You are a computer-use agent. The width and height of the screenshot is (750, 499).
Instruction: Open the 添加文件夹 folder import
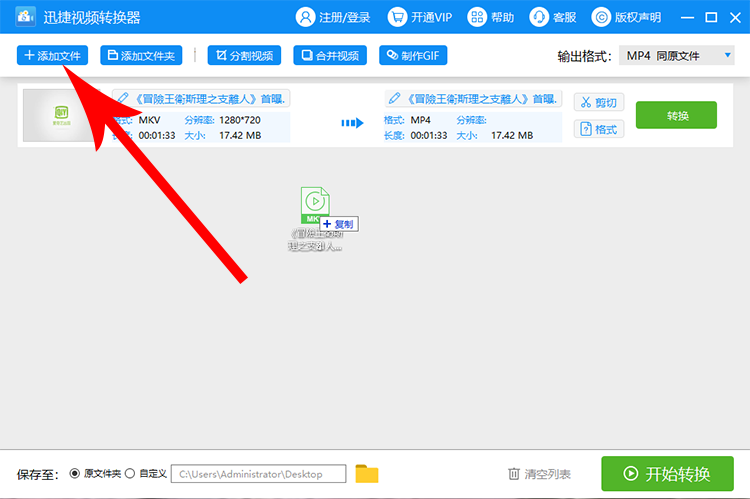click(x=141, y=55)
